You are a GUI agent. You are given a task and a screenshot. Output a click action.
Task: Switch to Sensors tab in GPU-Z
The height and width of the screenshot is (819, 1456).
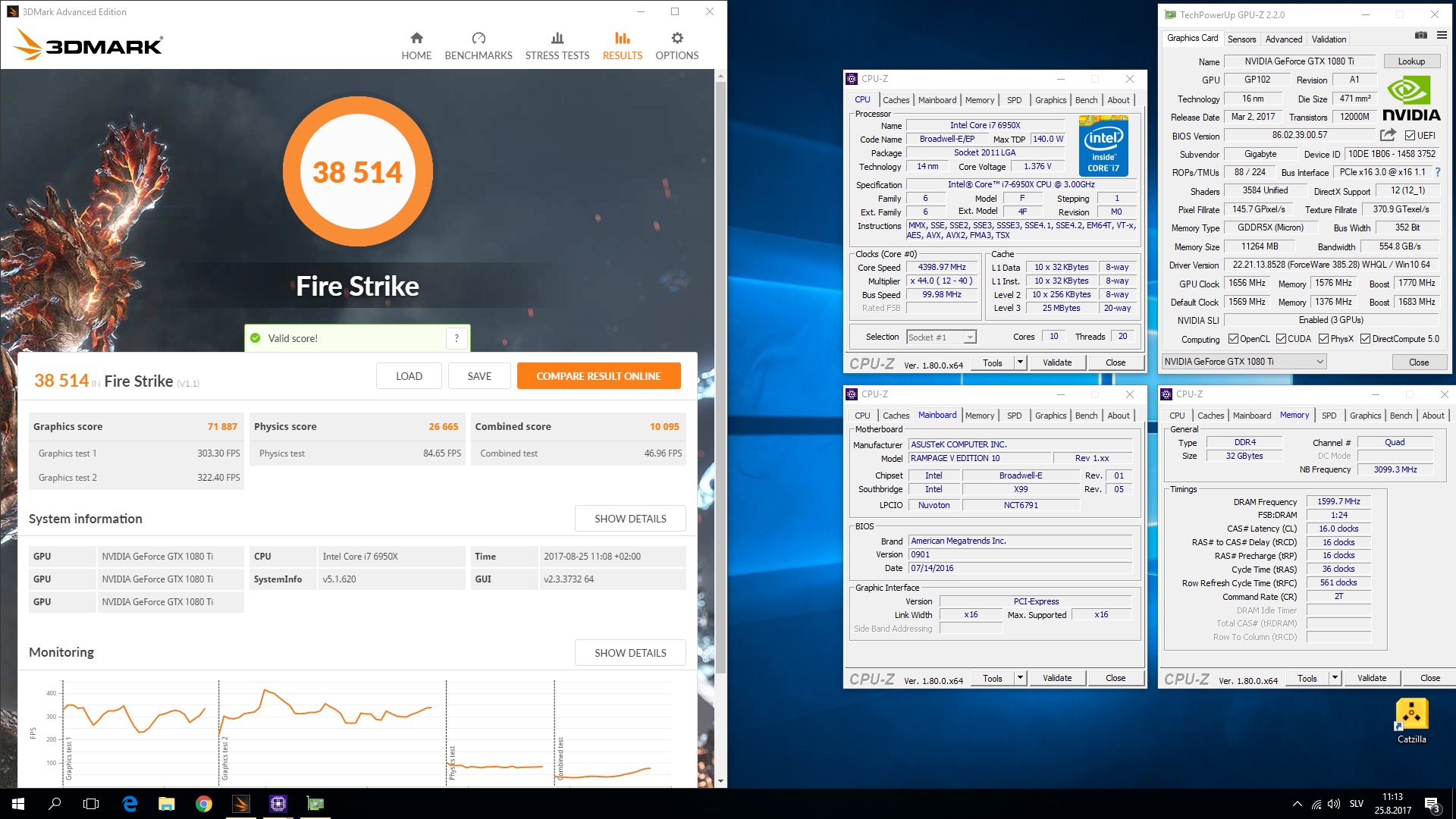point(1241,39)
